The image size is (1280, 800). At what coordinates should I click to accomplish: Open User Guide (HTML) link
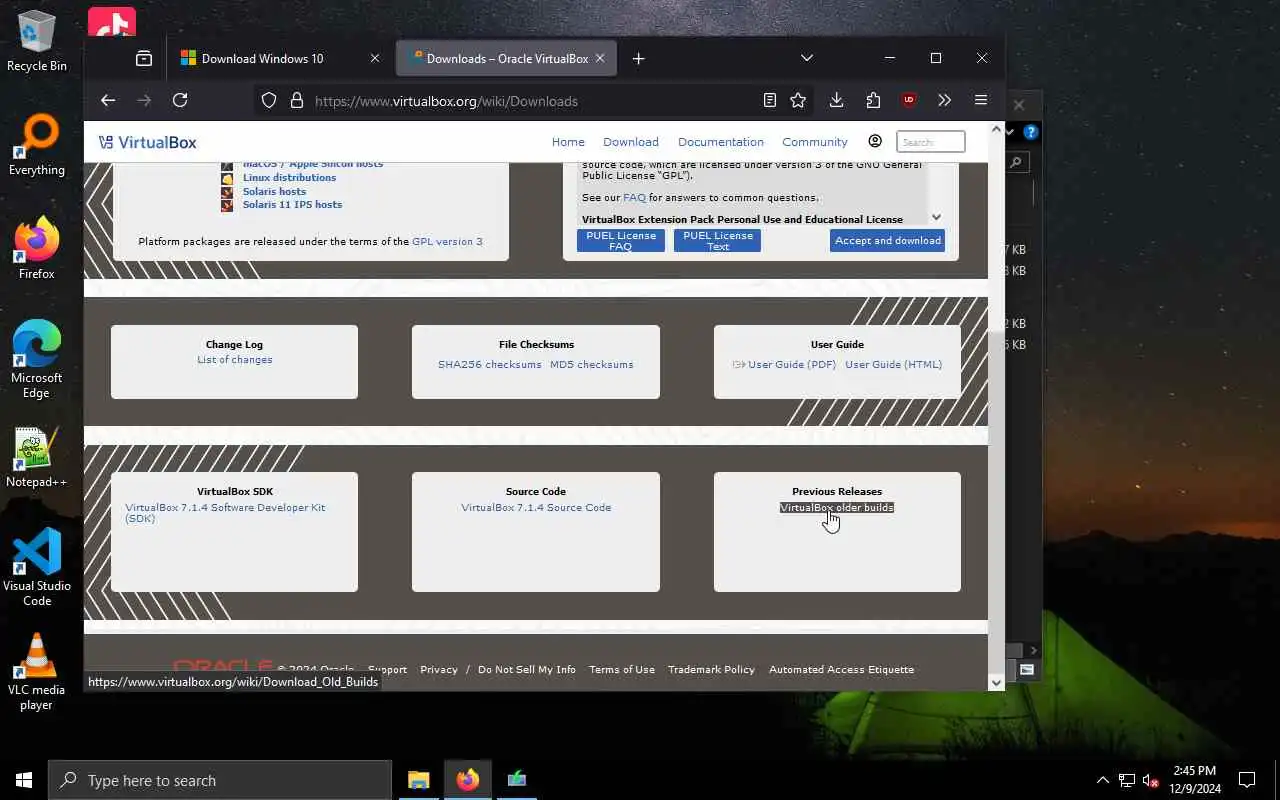(x=894, y=364)
